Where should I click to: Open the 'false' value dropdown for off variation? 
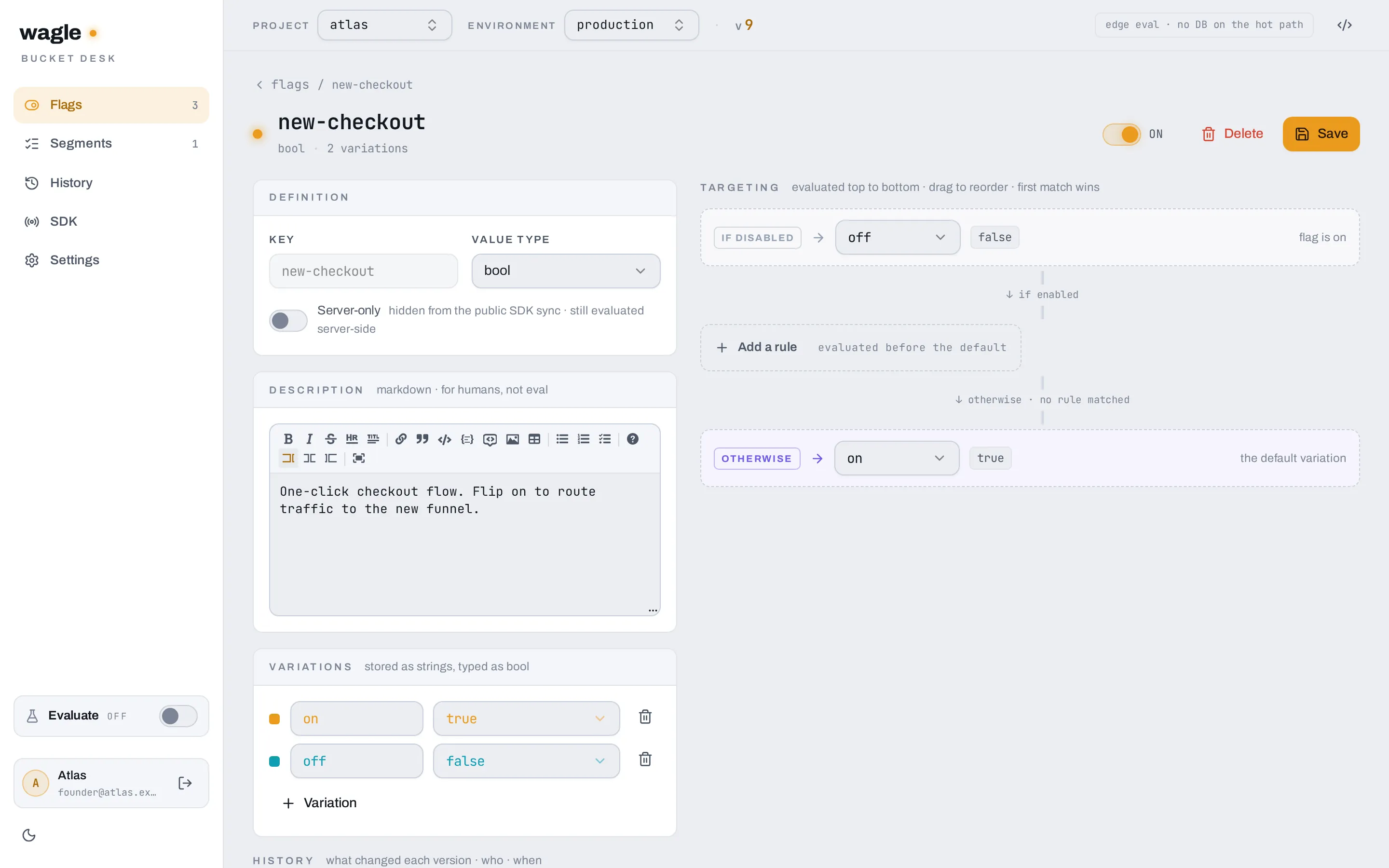(526, 761)
